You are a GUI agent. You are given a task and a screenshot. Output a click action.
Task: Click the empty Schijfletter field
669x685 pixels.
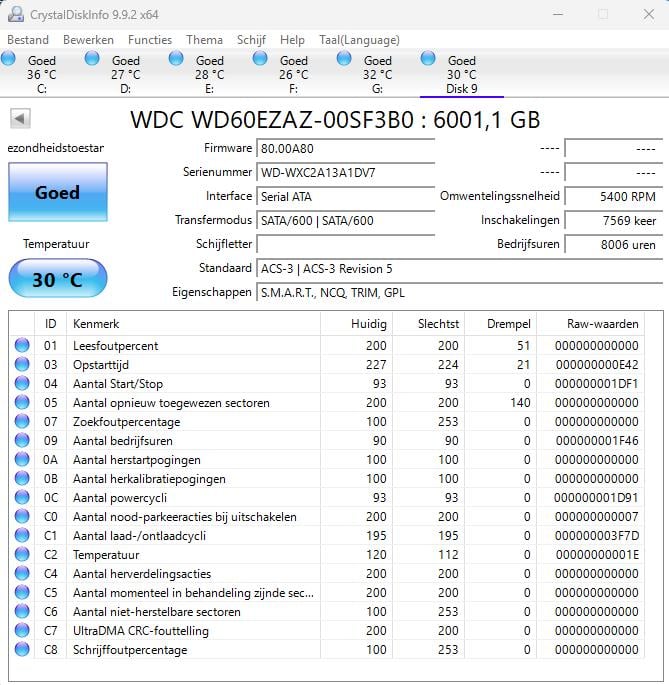pos(345,244)
